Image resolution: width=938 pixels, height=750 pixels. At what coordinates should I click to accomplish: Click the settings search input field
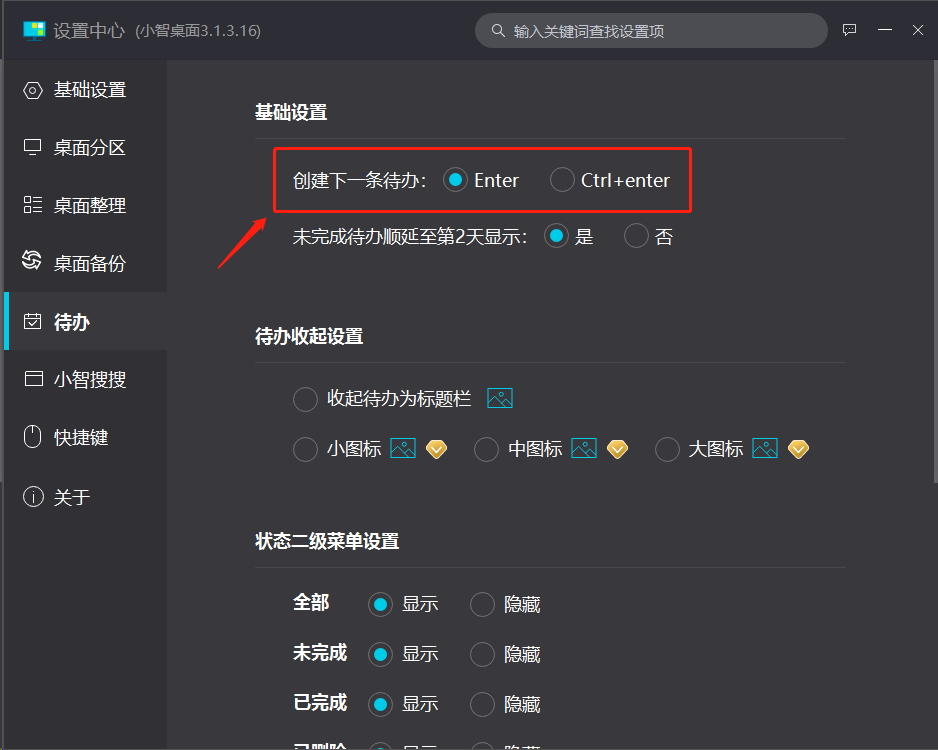click(x=651, y=30)
